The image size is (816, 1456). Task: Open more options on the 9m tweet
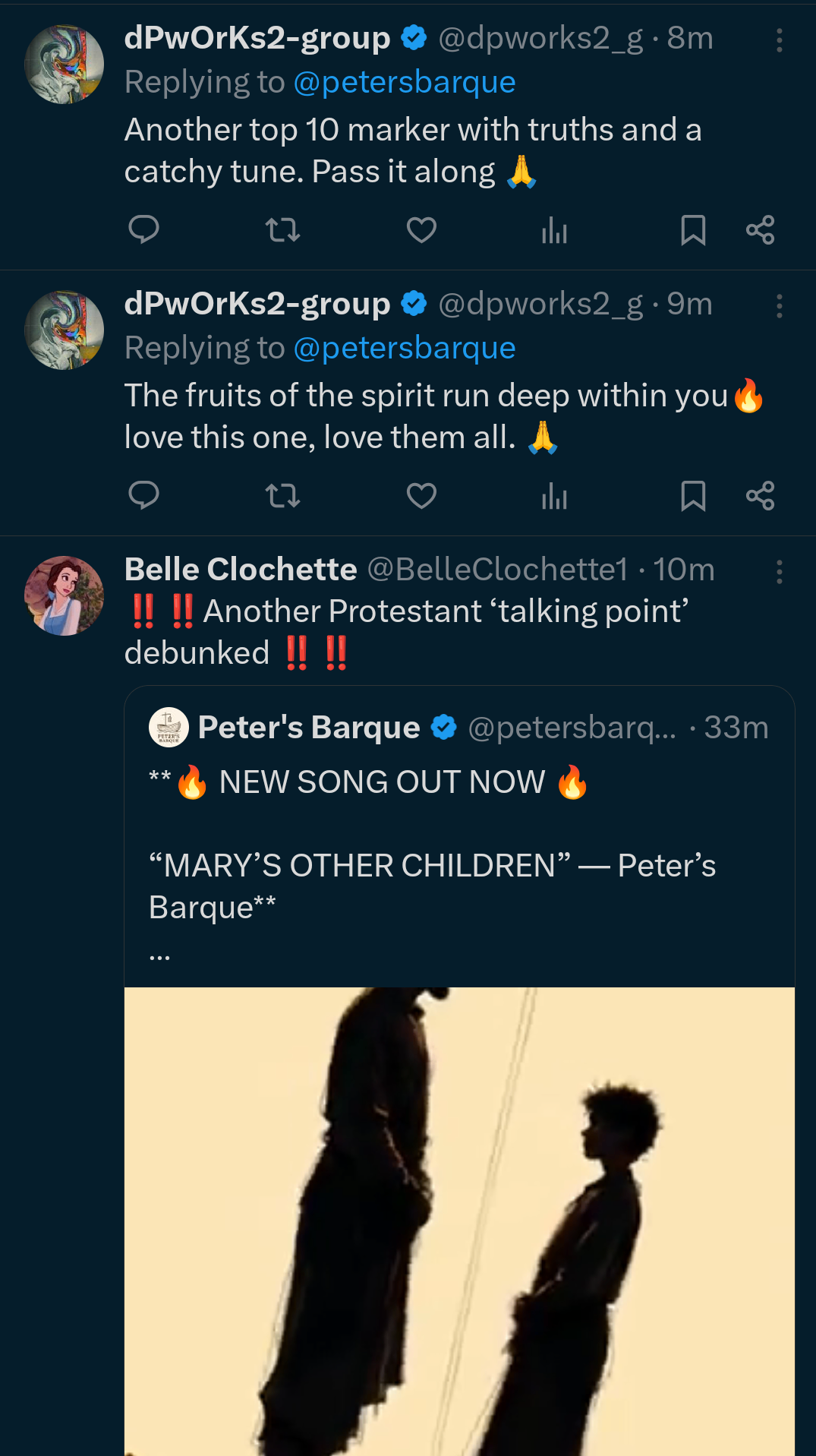[x=779, y=306]
